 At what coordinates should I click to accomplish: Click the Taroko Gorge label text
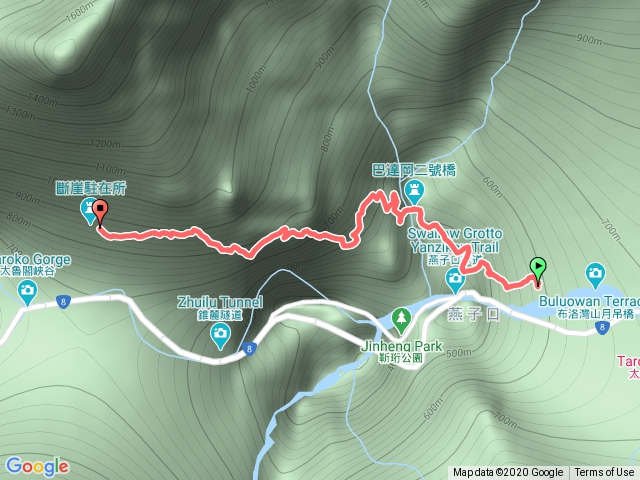click(34, 260)
